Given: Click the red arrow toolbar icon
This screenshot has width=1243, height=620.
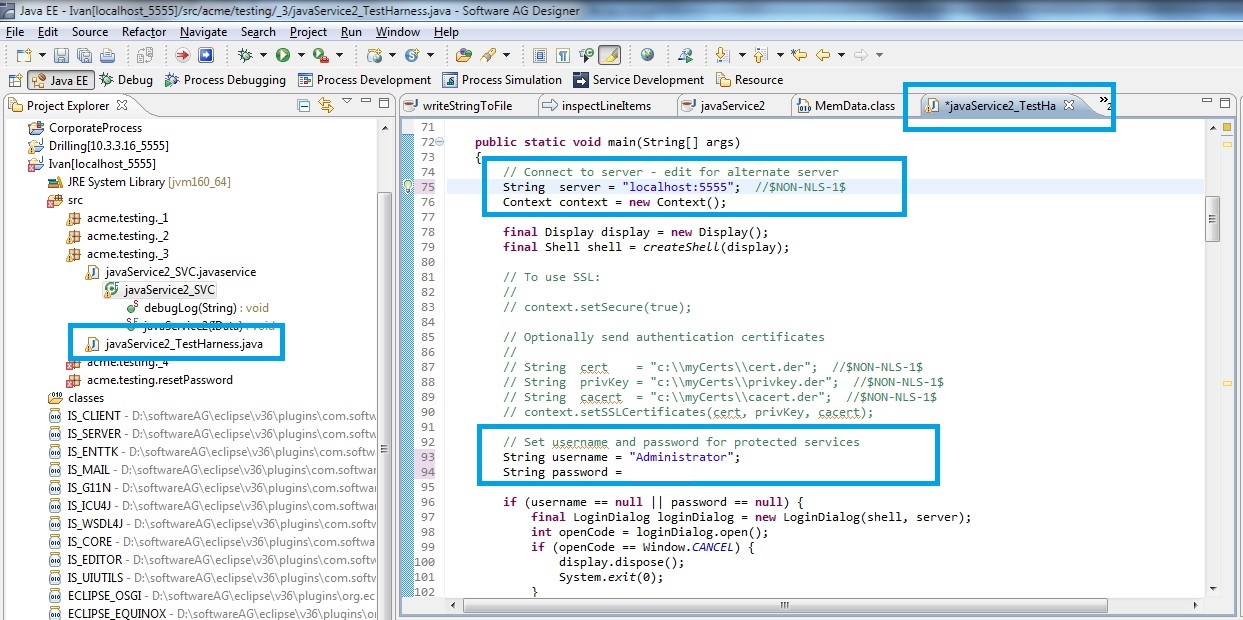Looking at the screenshot, I should 182,55.
